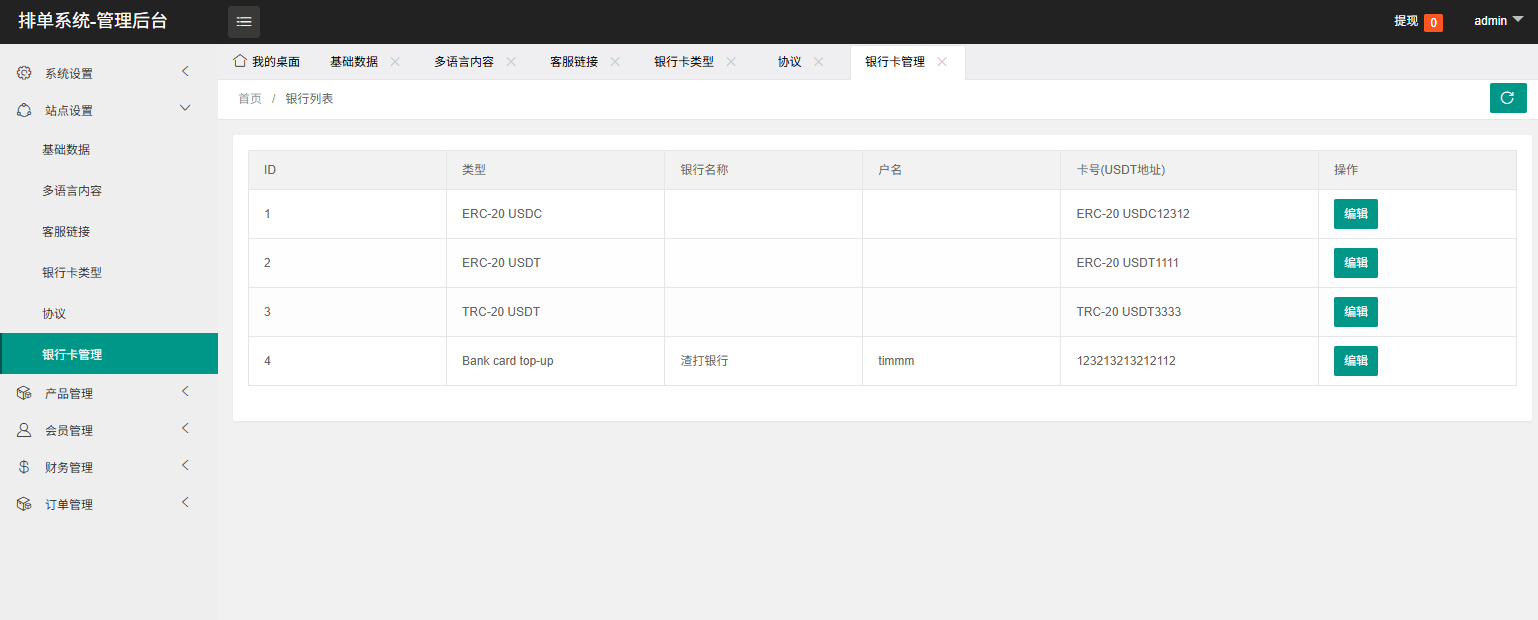1538x620 pixels.
Task: Click the green refresh icon button
Action: [x=1508, y=98]
